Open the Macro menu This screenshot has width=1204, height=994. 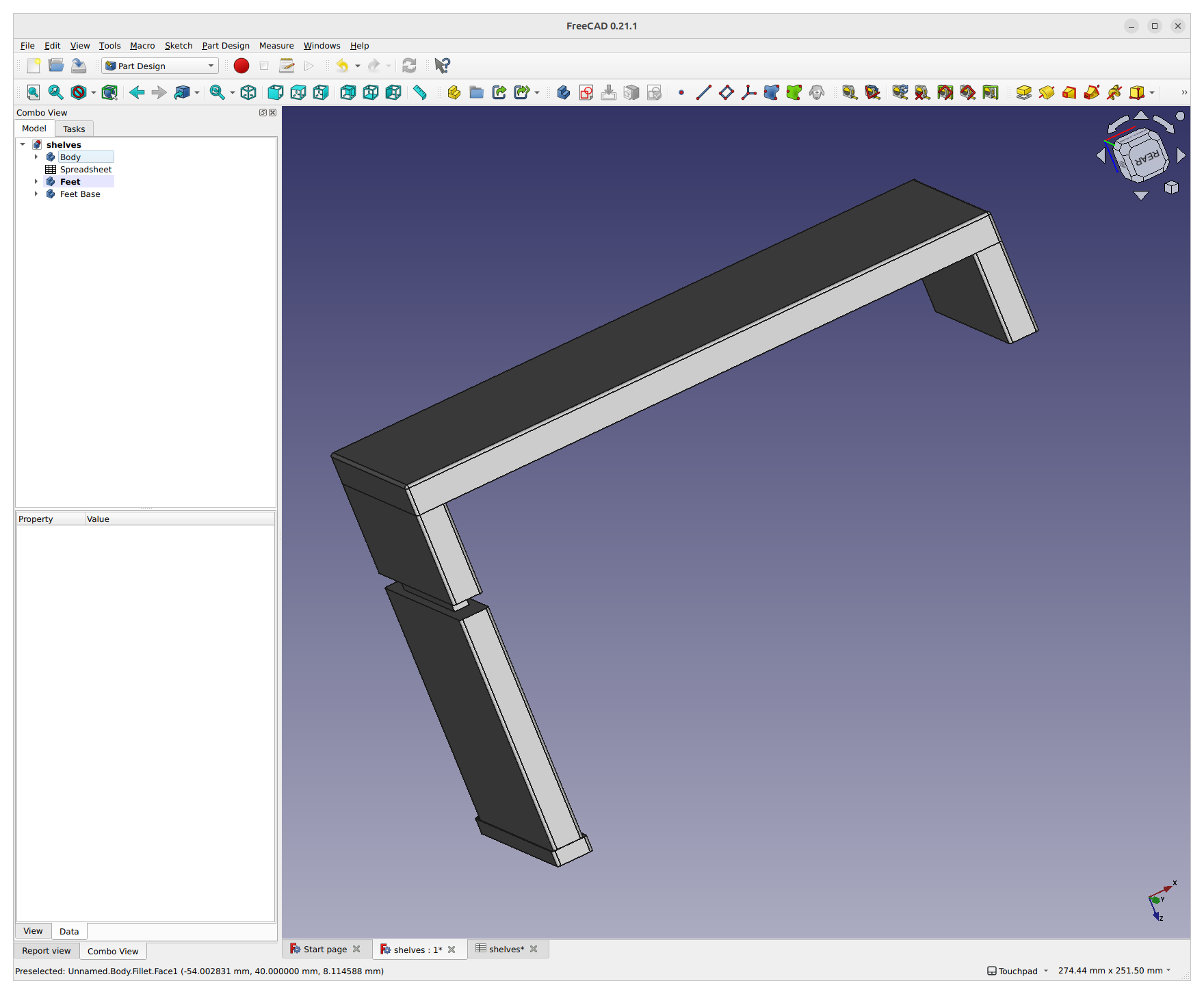142,46
